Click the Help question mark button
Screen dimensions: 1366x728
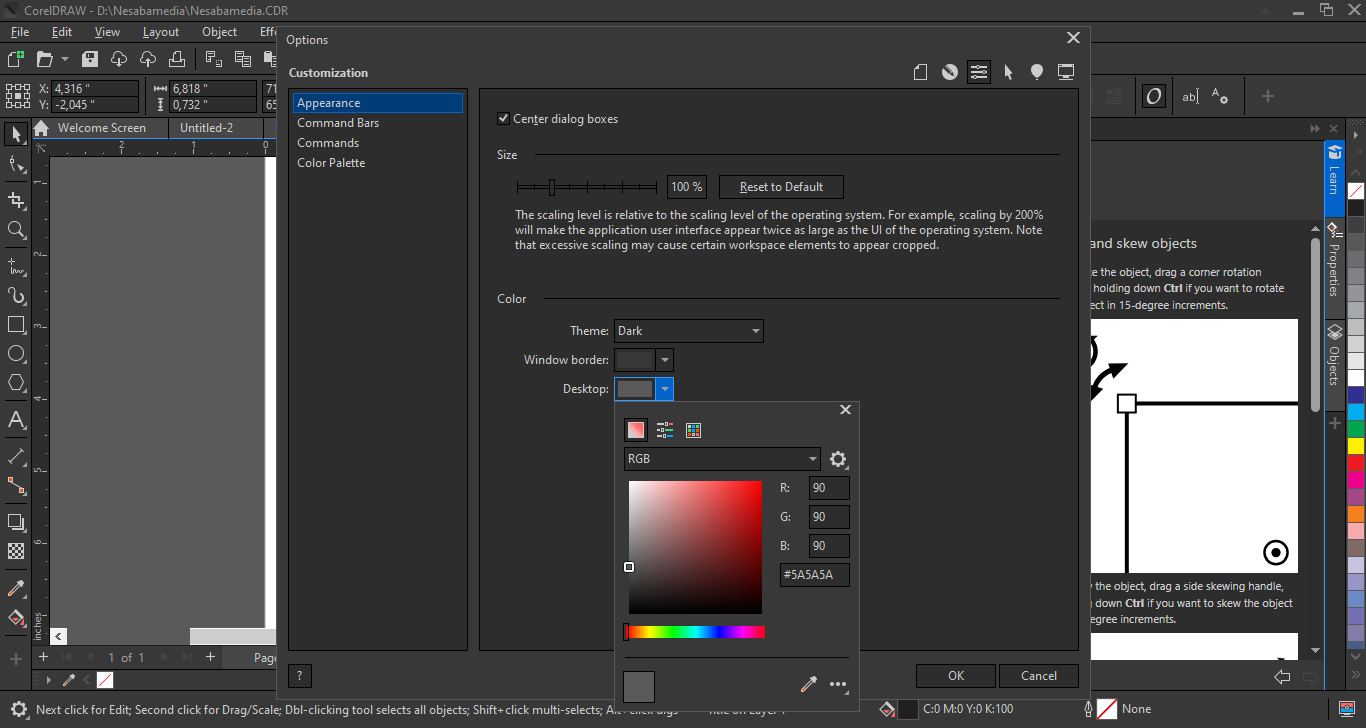click(300, 676)
